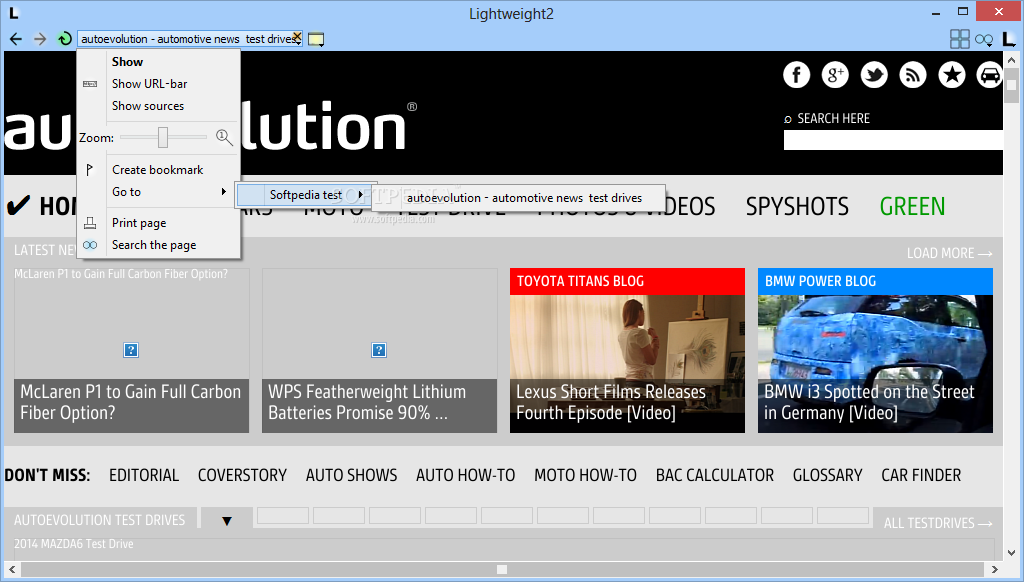The image size is (1024, 582).
Task: Open the AUTO SHOWS link
Action: click(351, 475)
